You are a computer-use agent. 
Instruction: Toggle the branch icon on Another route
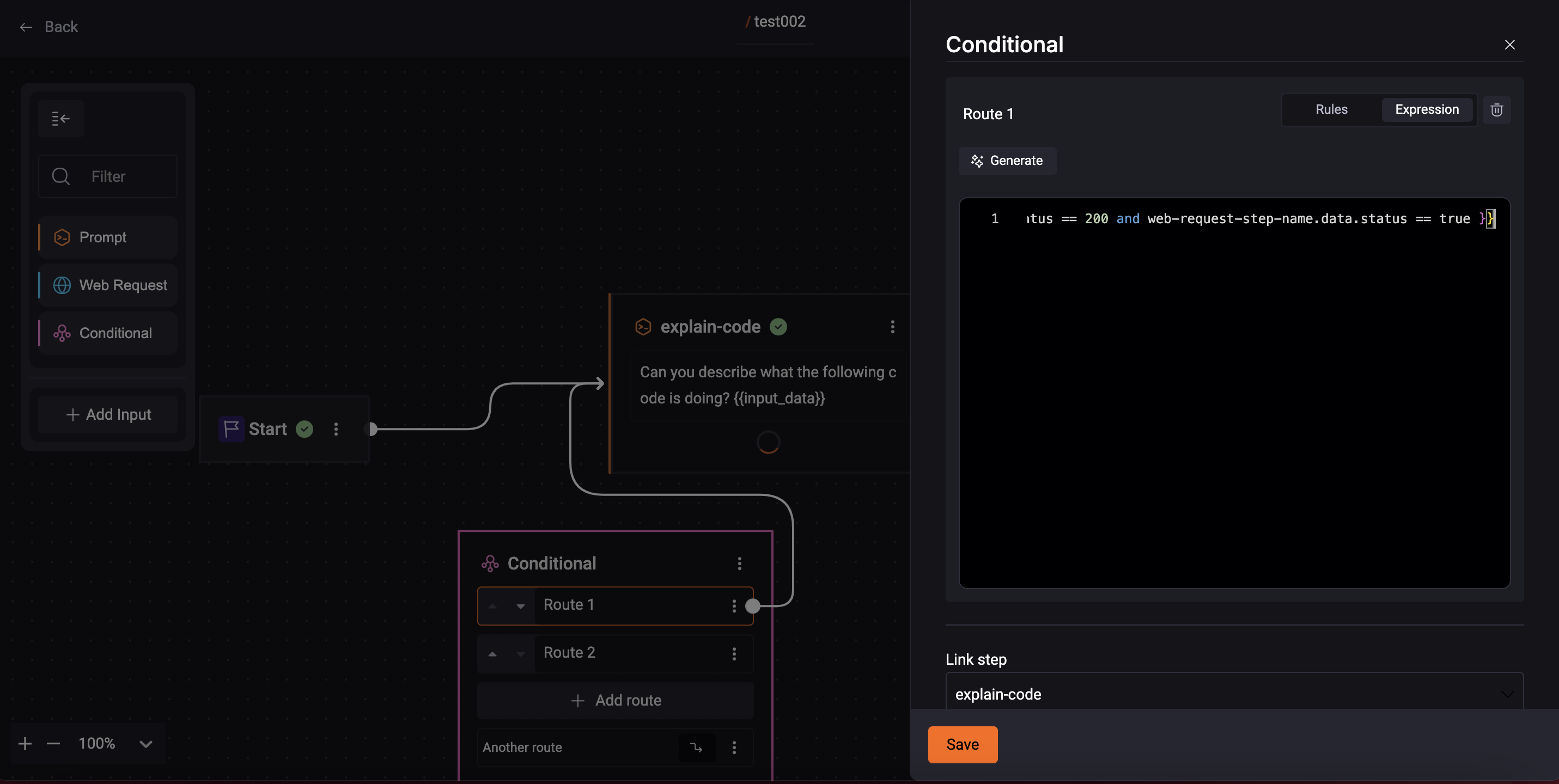point(697,748)
